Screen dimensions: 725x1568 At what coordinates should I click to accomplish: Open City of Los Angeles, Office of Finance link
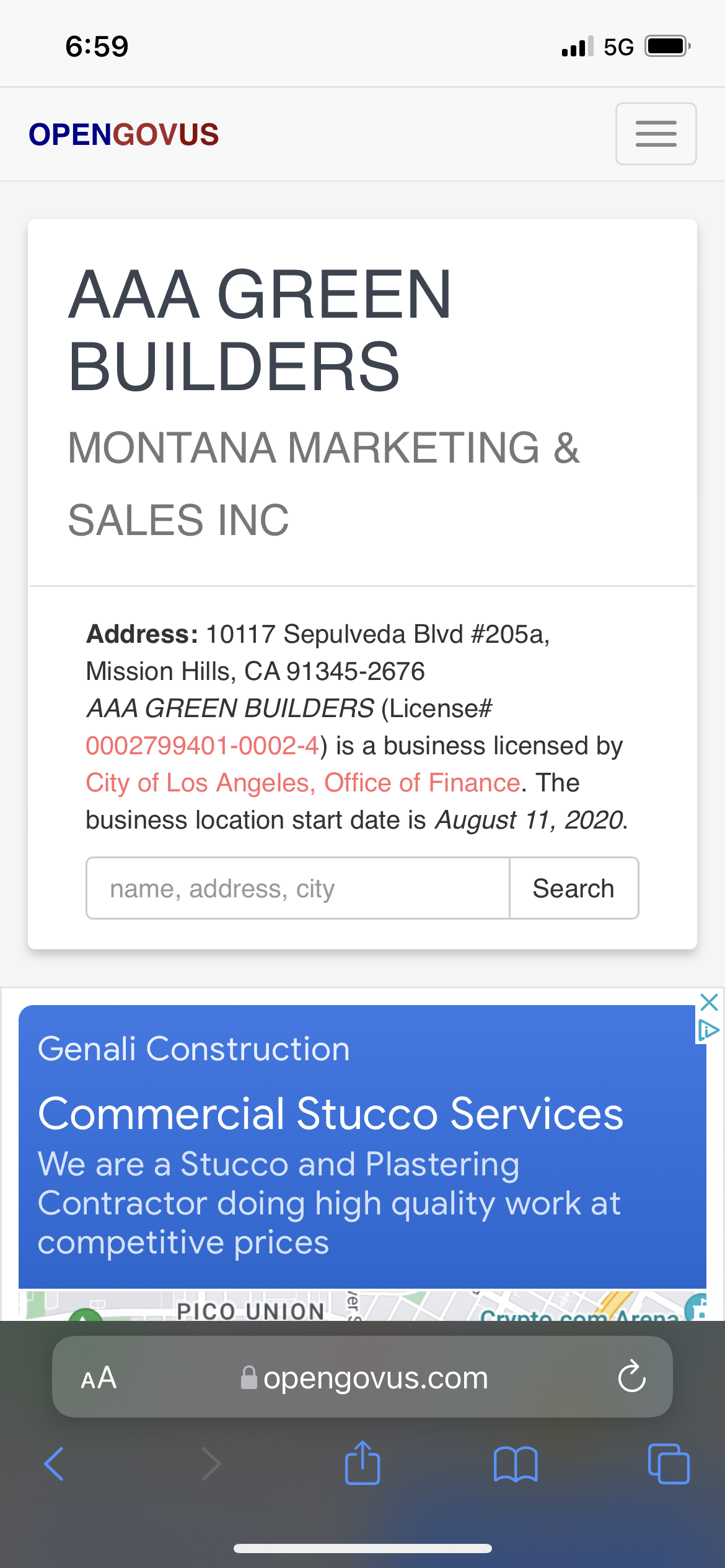pyautogui.click(x=303, y=783)
